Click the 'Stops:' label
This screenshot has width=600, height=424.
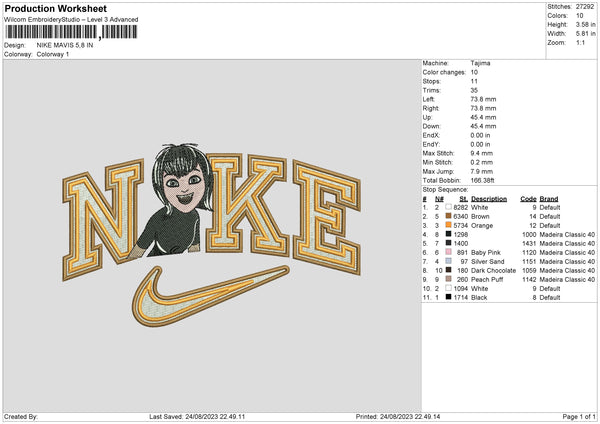(x=432, y=81)
